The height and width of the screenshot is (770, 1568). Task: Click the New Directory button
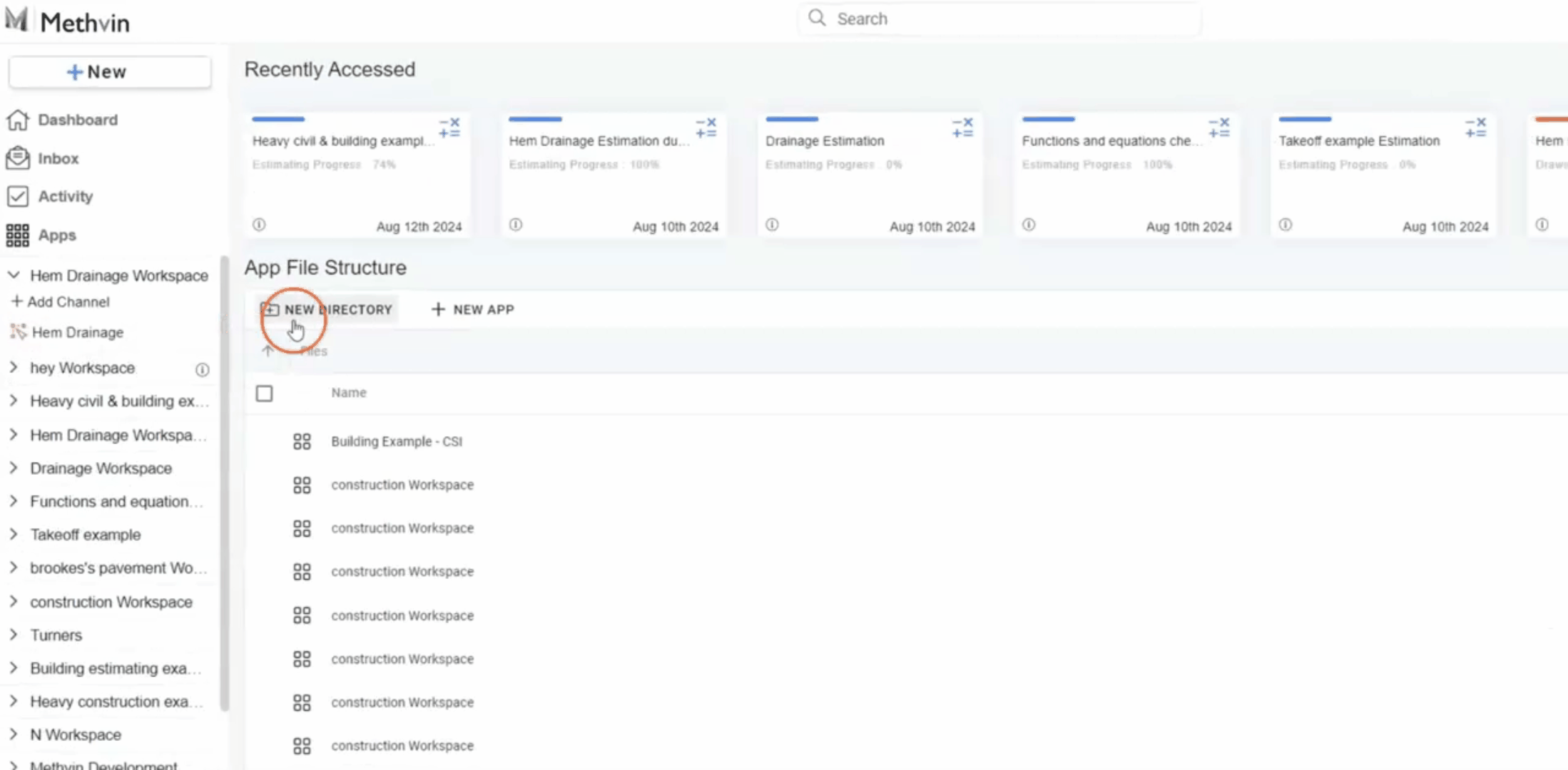pos(327,309)
